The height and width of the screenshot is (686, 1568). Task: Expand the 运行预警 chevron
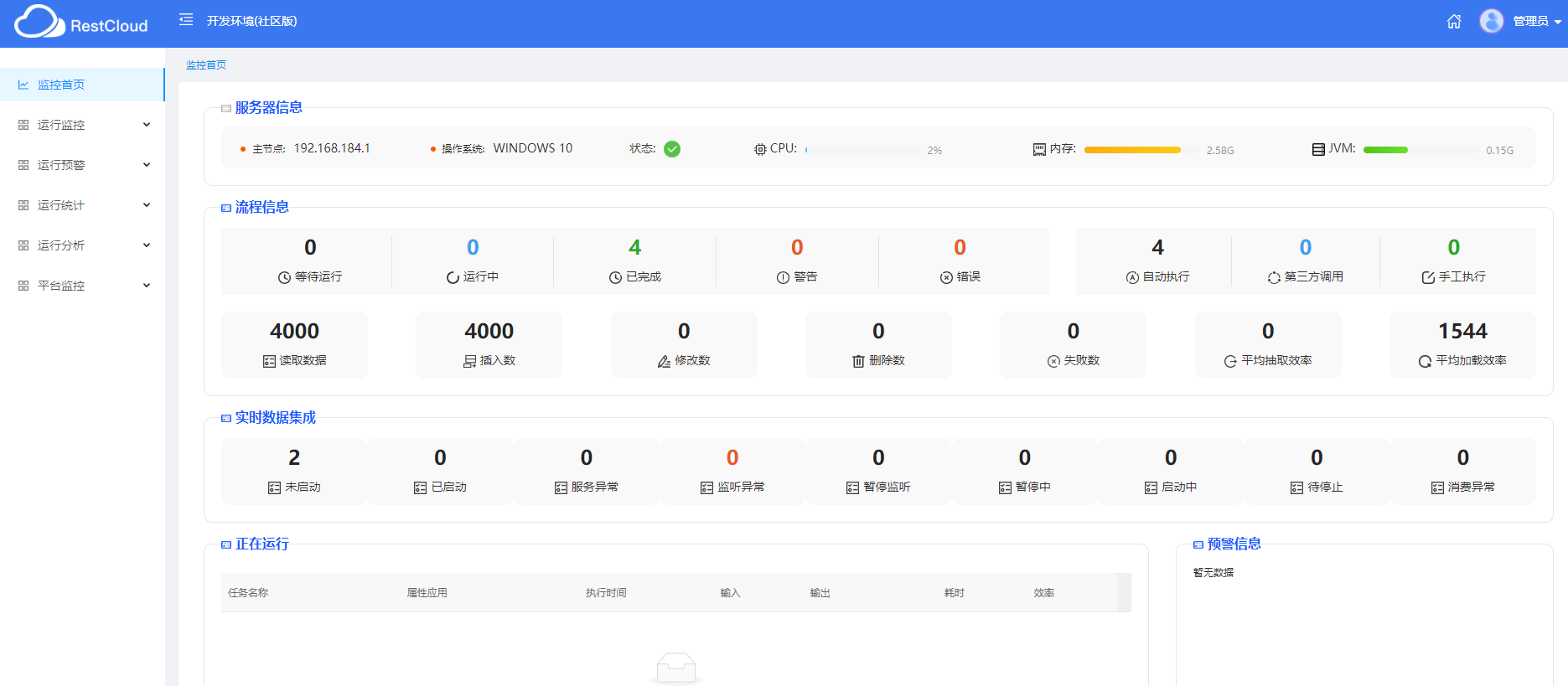pyautogui.click(x=147, y=165)
